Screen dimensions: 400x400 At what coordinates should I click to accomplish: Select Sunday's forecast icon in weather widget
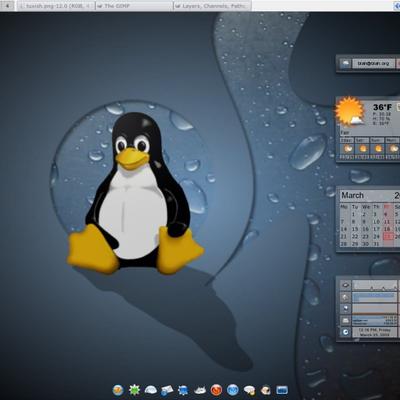378,149
